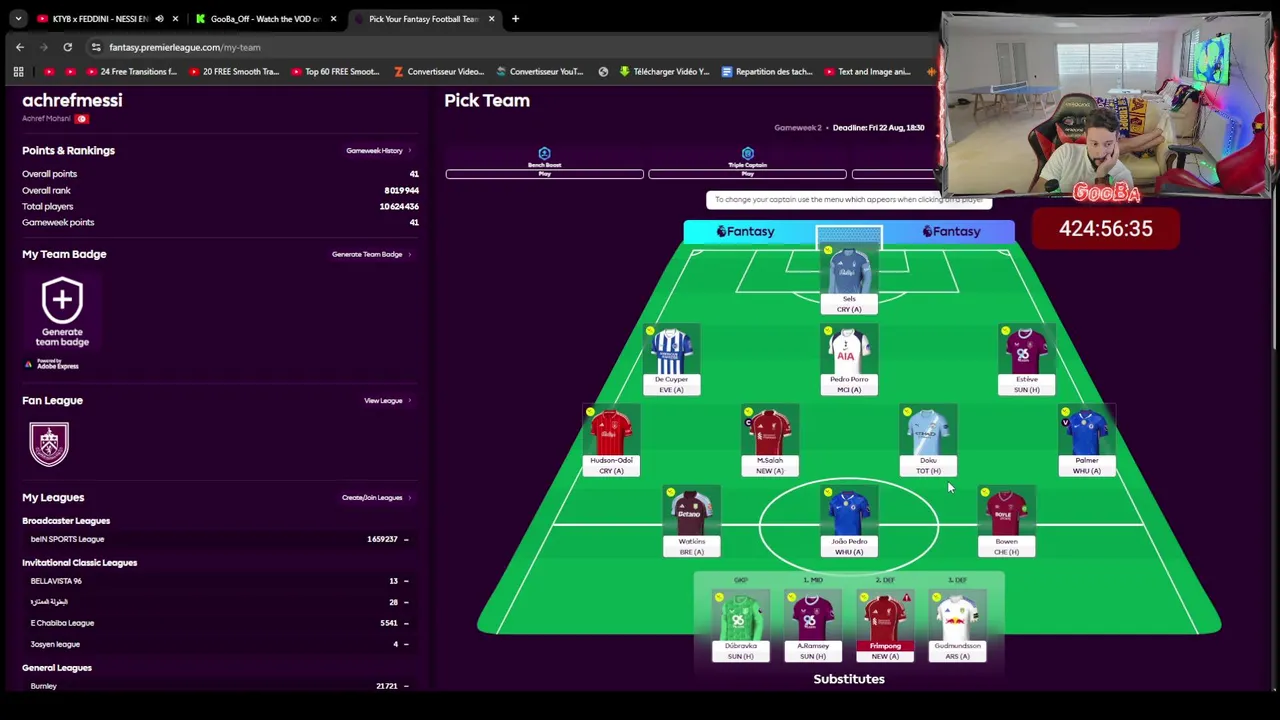Open info icon on Watkins's card
The height and width of the screenshot is (720, 1280).
point(670,492)
